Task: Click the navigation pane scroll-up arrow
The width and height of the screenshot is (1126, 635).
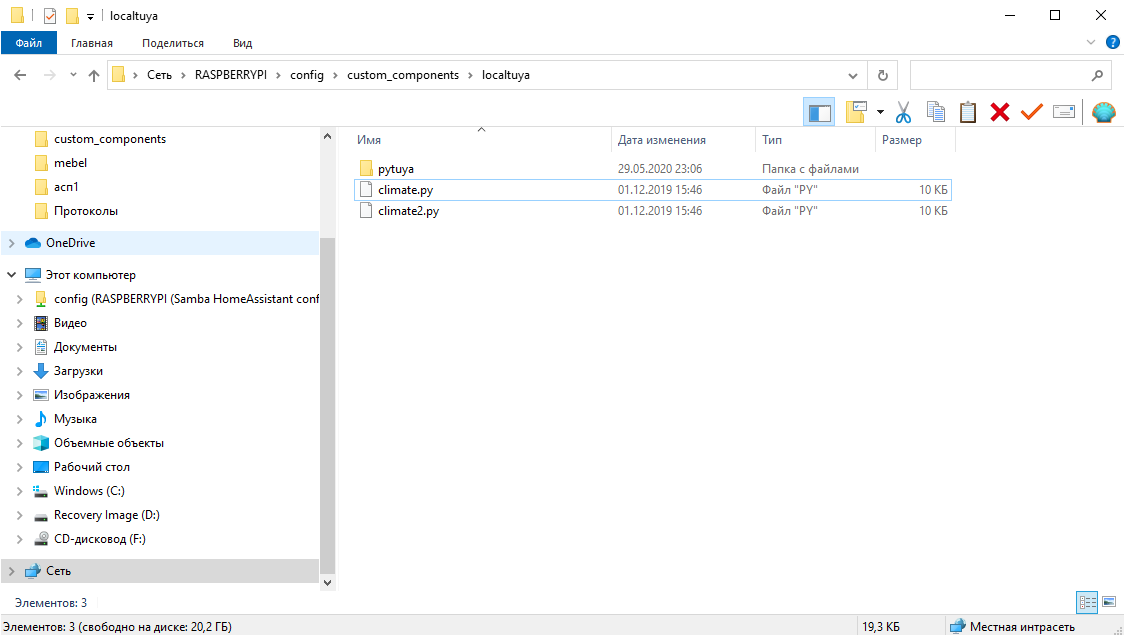Action: pos(327,136)
